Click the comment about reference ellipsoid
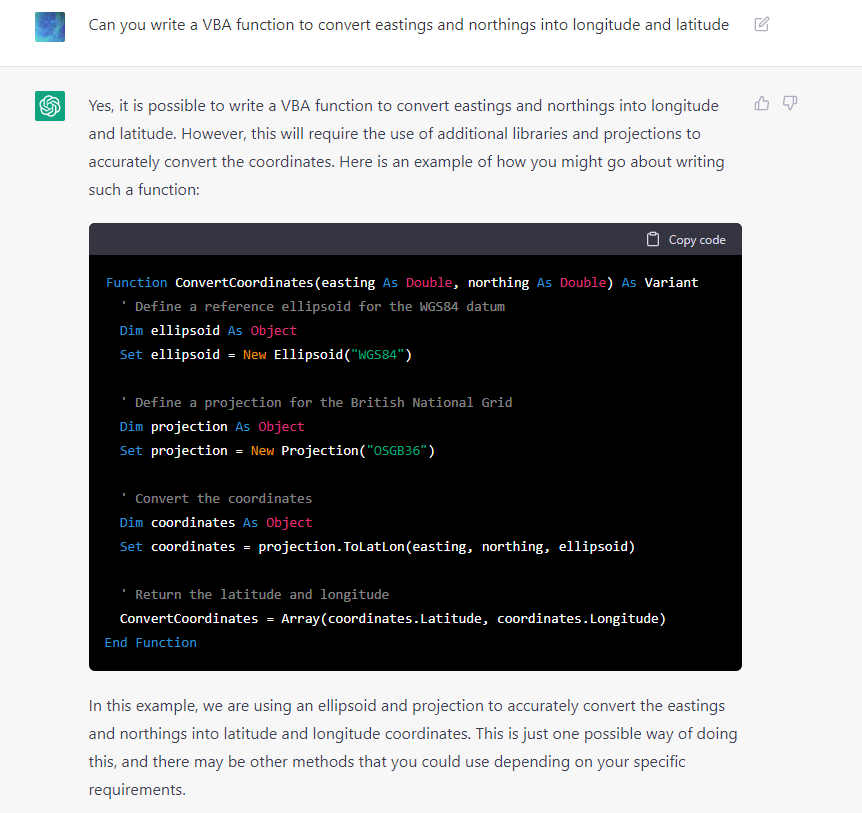 [312, 307]
